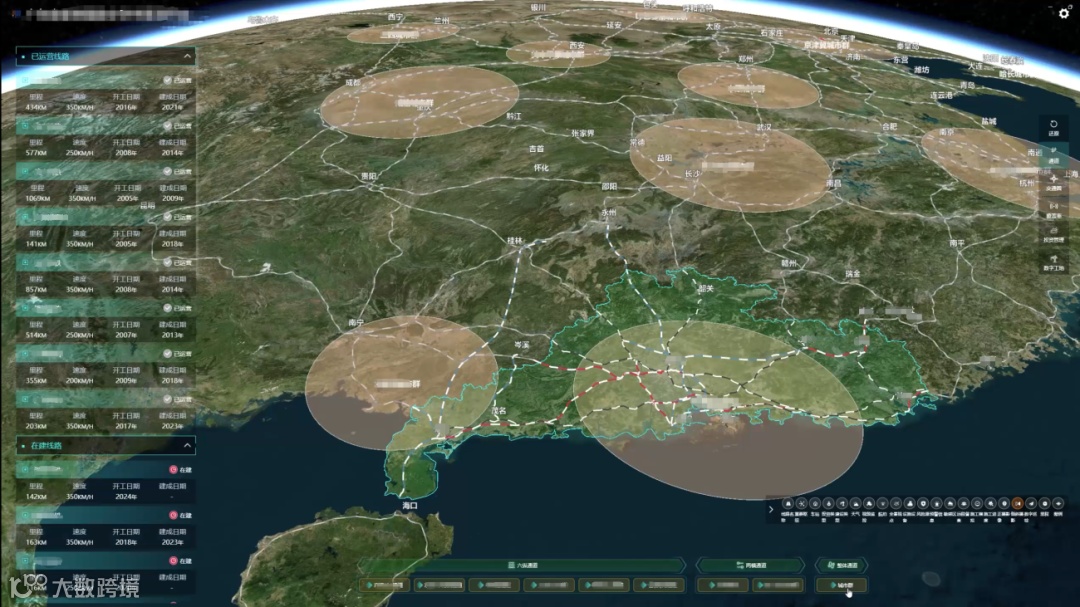Select the line with 1069KM mileage
This screenshot has height=607, width=1080.
105,185
